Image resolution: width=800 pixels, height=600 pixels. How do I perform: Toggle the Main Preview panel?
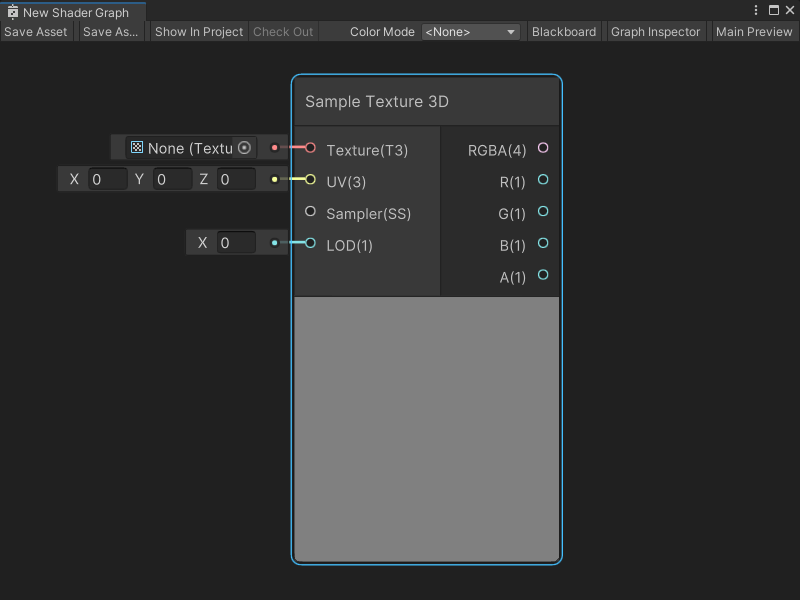[754, 31]
